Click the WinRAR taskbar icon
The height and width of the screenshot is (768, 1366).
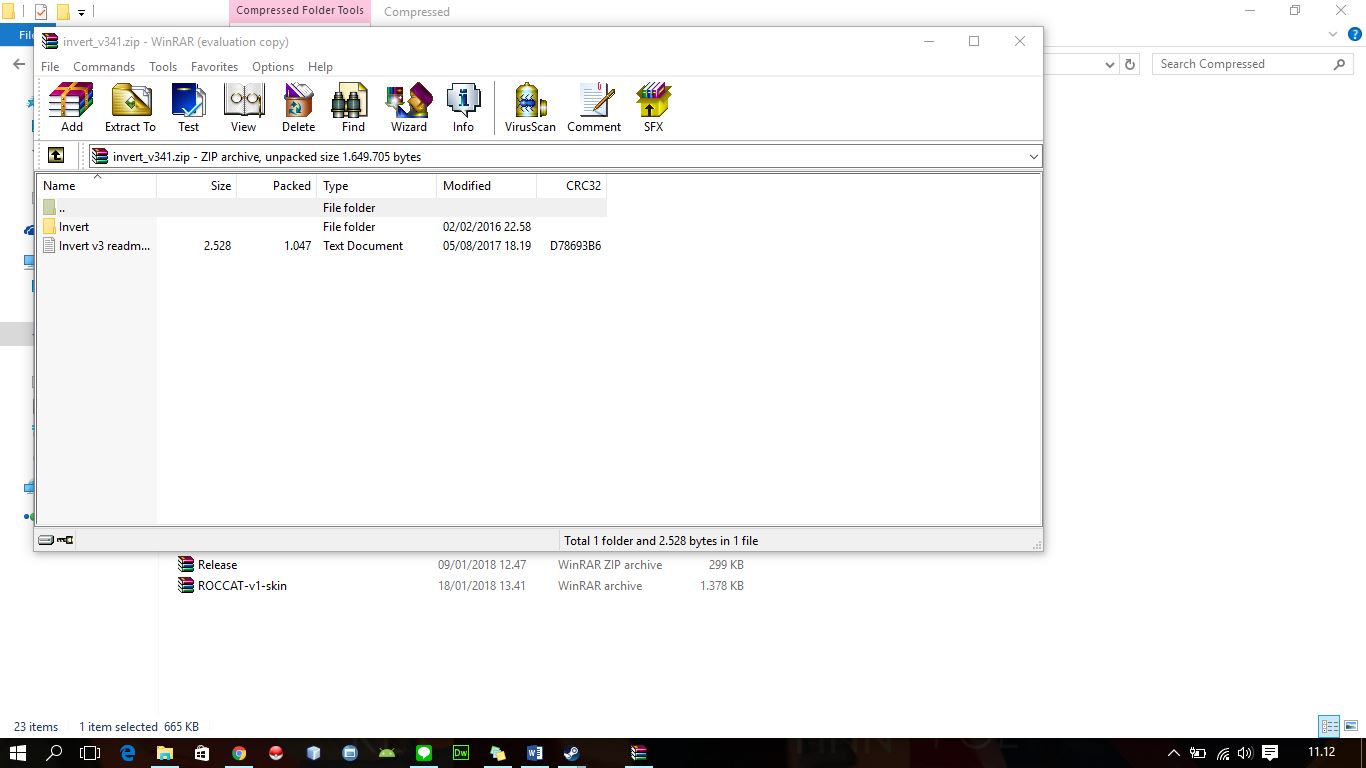click(x=639, y=753)
